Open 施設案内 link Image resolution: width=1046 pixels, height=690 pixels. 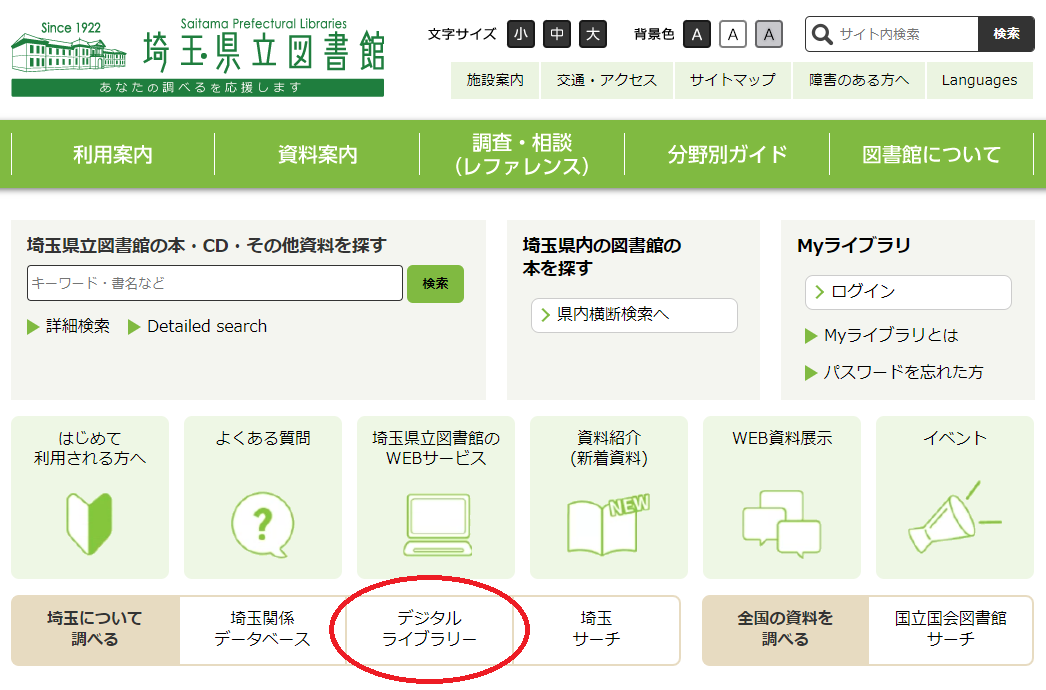(x=495, y=80)
